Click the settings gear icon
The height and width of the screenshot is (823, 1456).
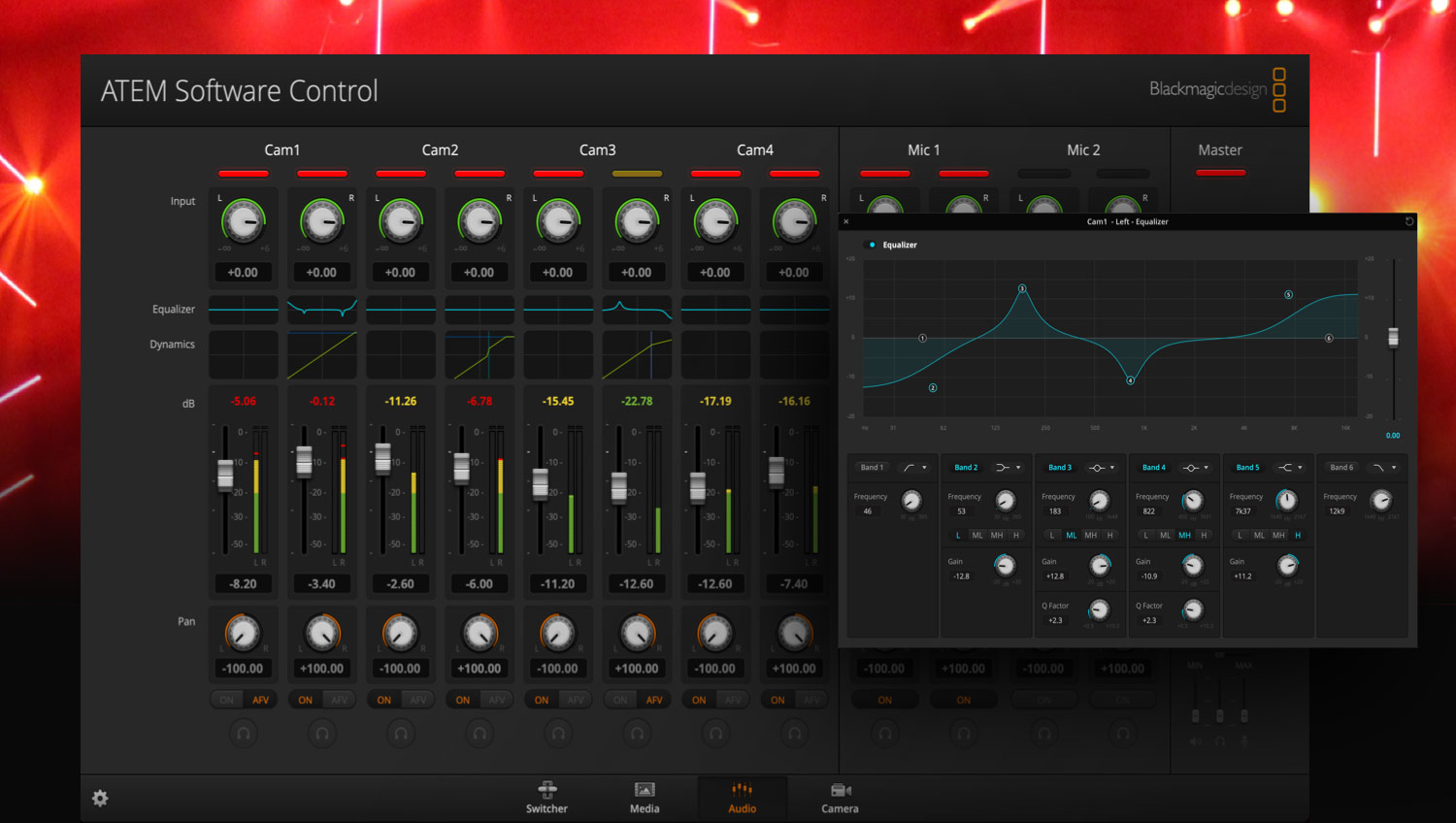pos(100,797)
